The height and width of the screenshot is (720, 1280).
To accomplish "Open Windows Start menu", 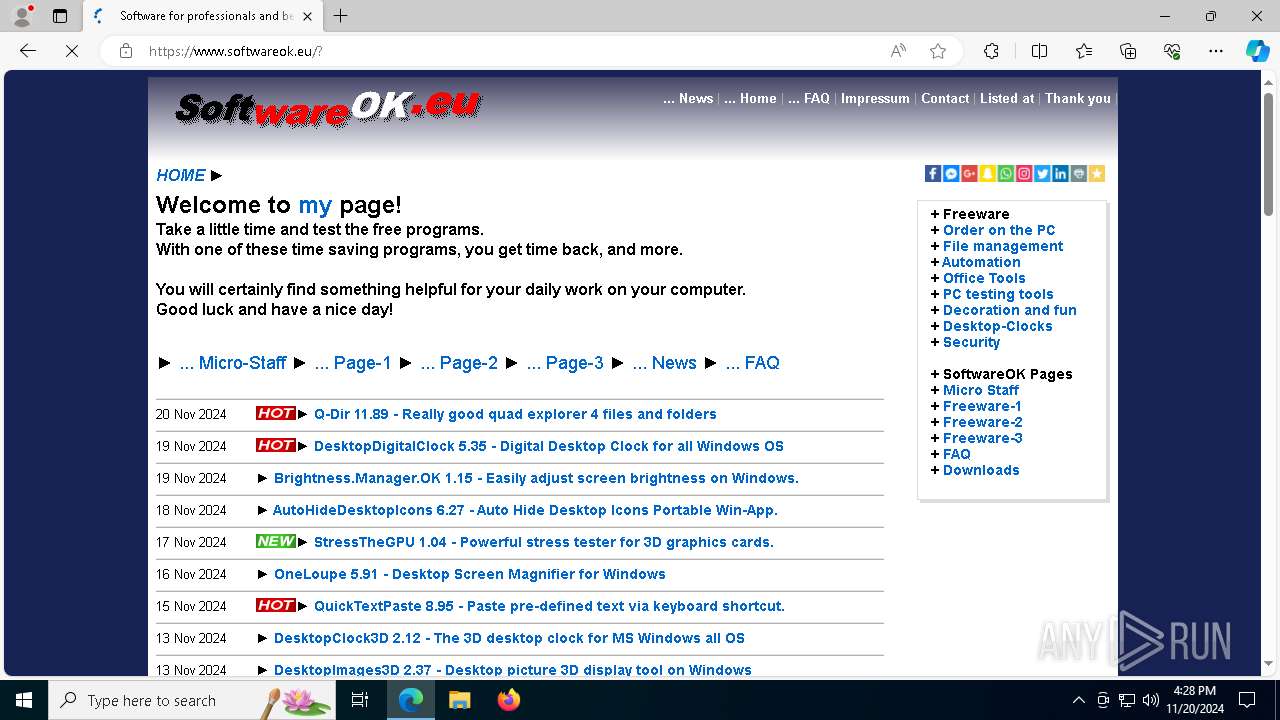I will (x=24, y=700).
